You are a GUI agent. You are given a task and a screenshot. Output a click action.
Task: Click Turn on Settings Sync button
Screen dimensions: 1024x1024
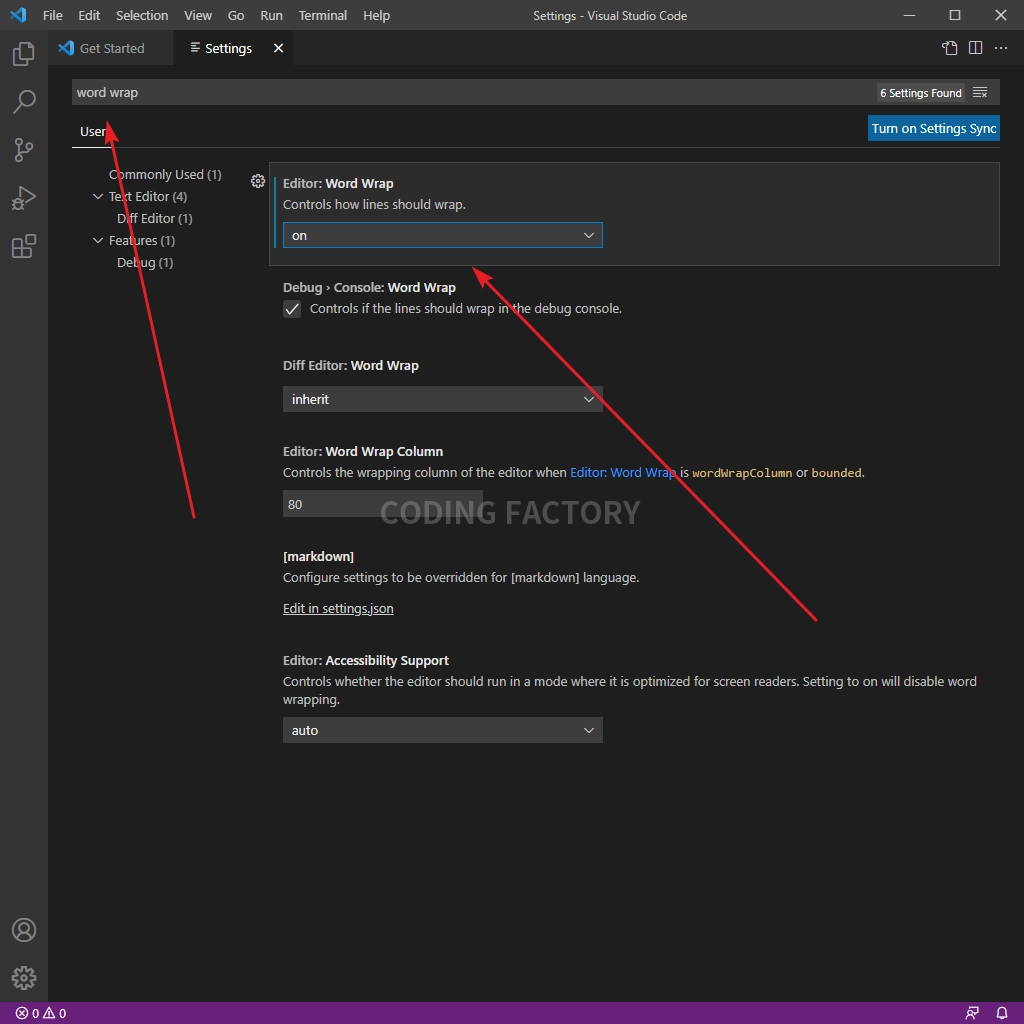pyautogui.click(x=933, y=128)
